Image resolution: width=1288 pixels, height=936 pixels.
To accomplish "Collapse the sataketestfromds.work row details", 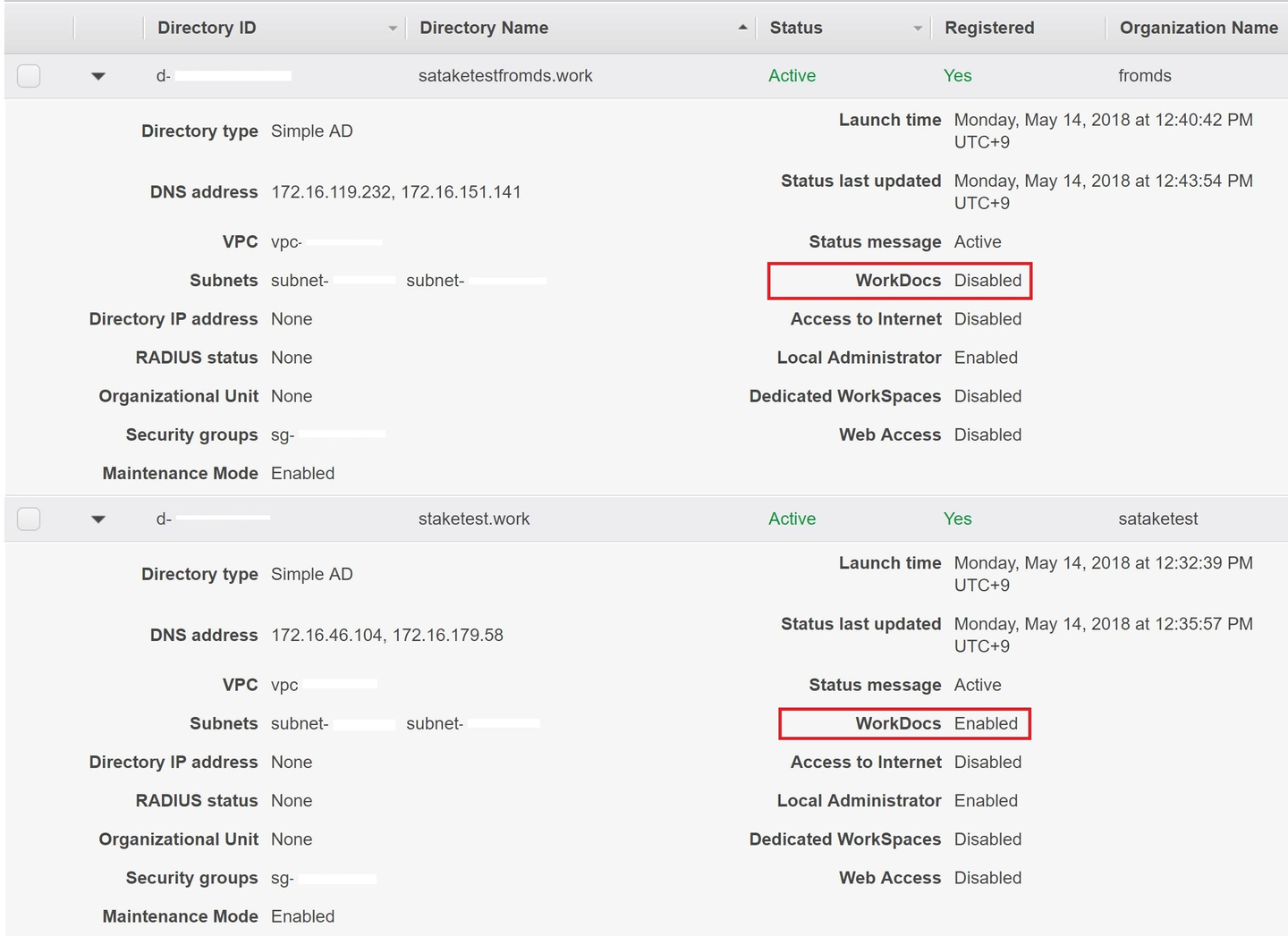I will pyautogui.click(x=98, y=76).
